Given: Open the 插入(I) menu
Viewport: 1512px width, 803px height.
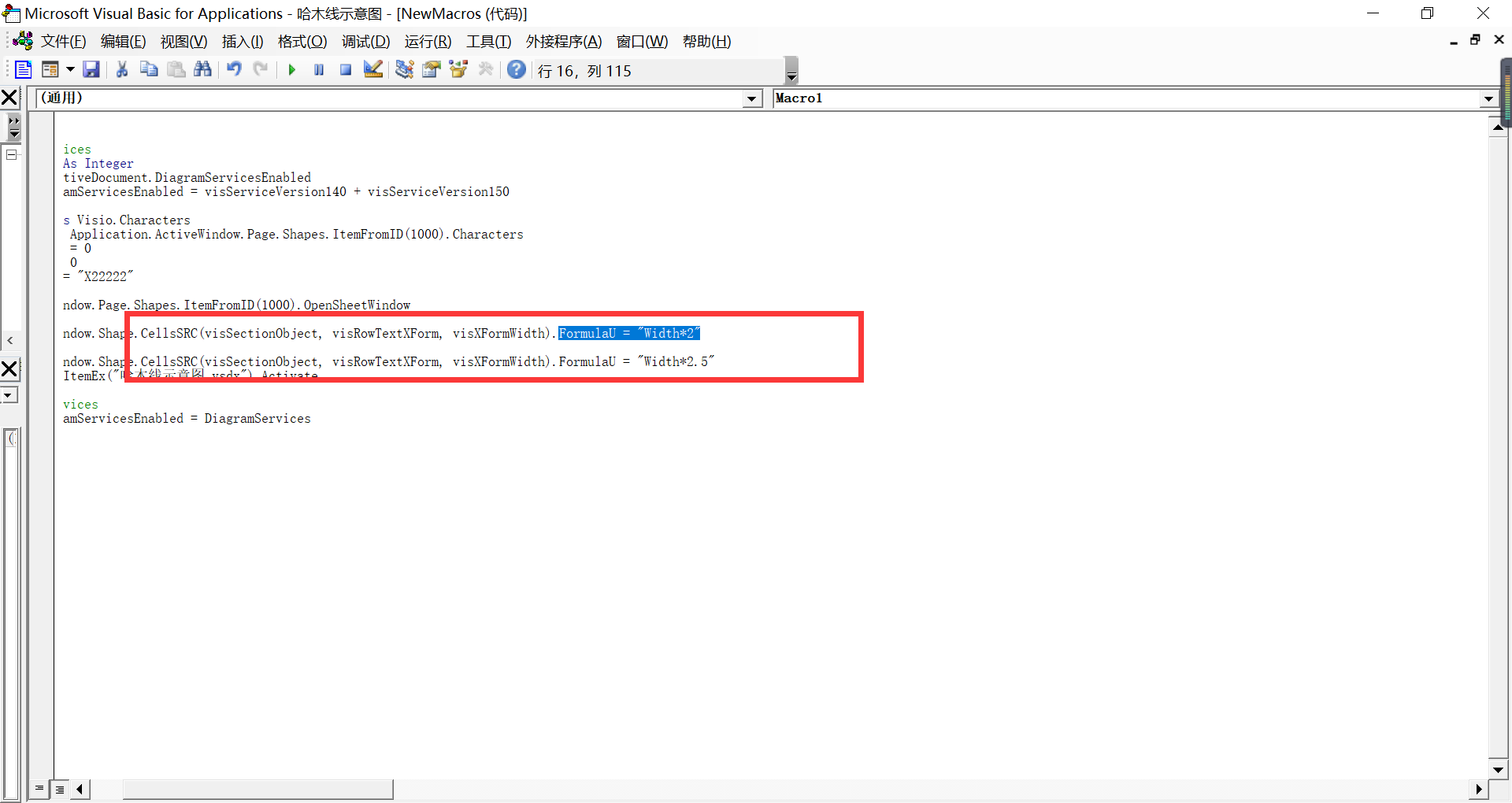Looking at the screenshot, I should pyautogui.click(x=243, y=42).
